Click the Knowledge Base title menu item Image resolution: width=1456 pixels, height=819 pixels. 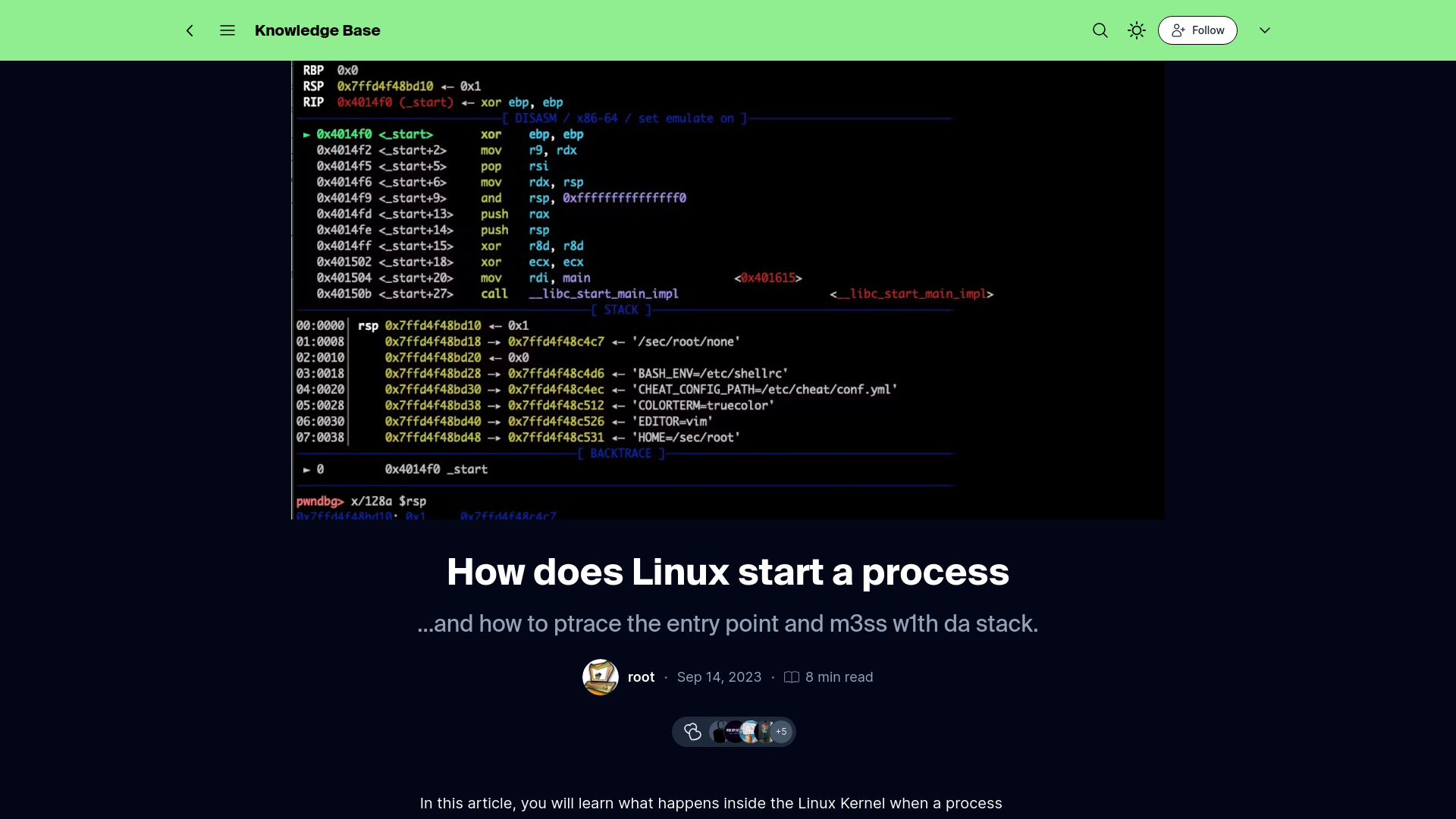317,30
